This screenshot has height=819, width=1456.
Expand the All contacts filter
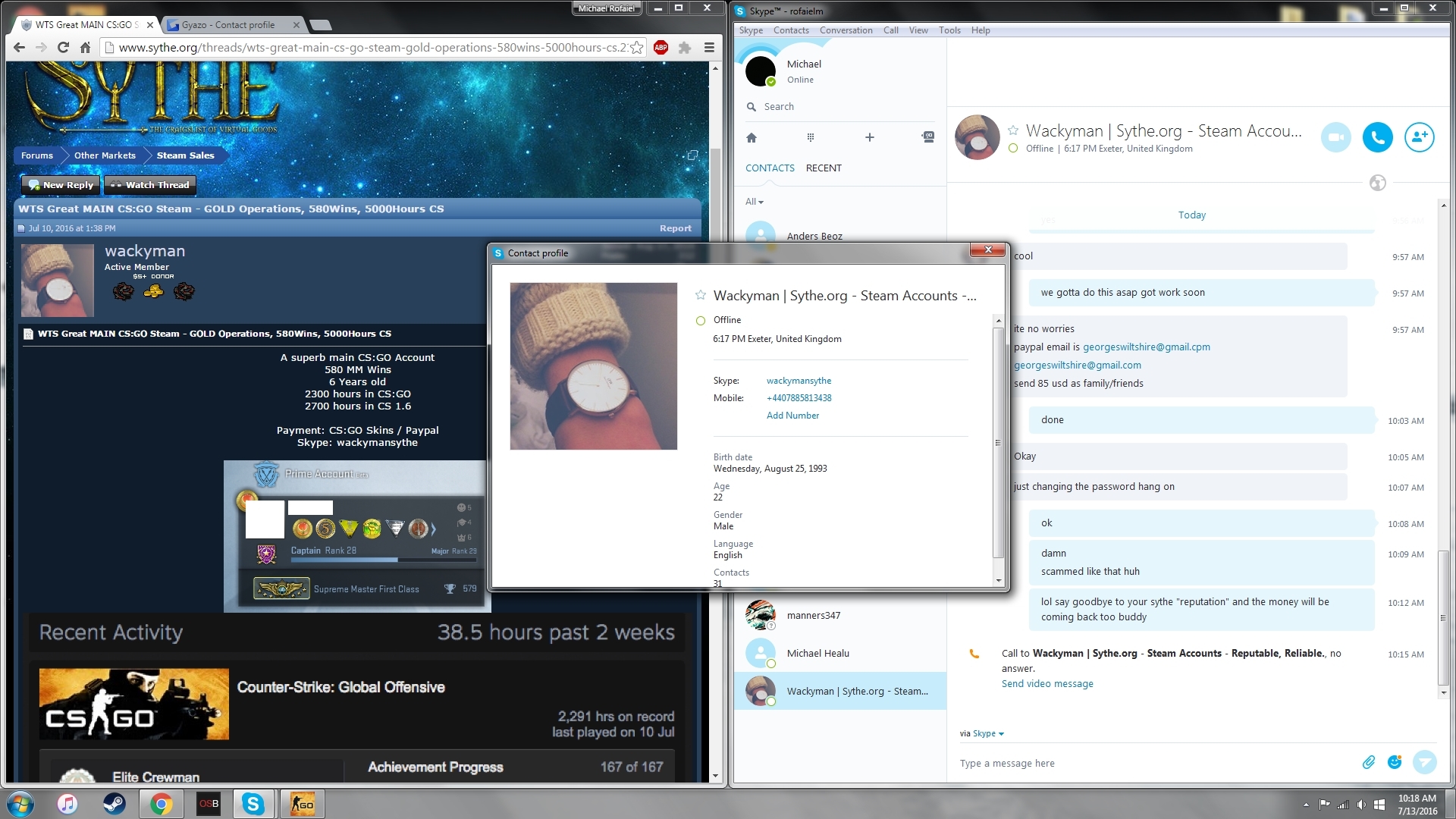(754, 202)
